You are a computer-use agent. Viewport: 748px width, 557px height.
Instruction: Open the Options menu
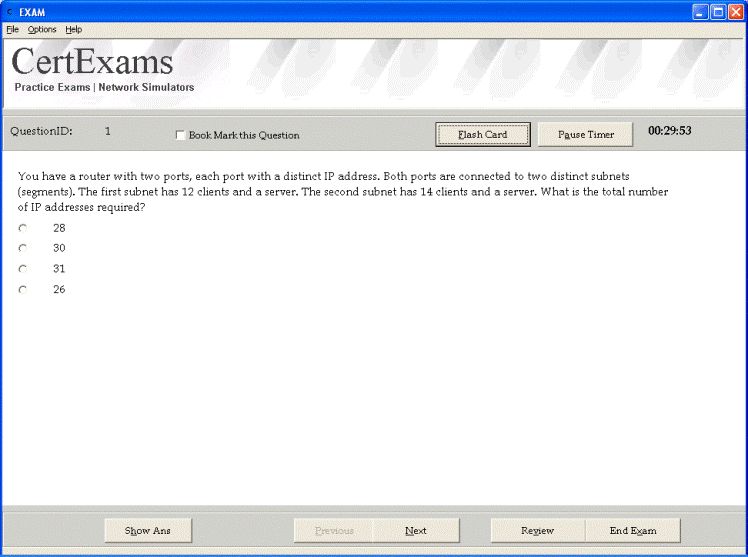[42, 30]
